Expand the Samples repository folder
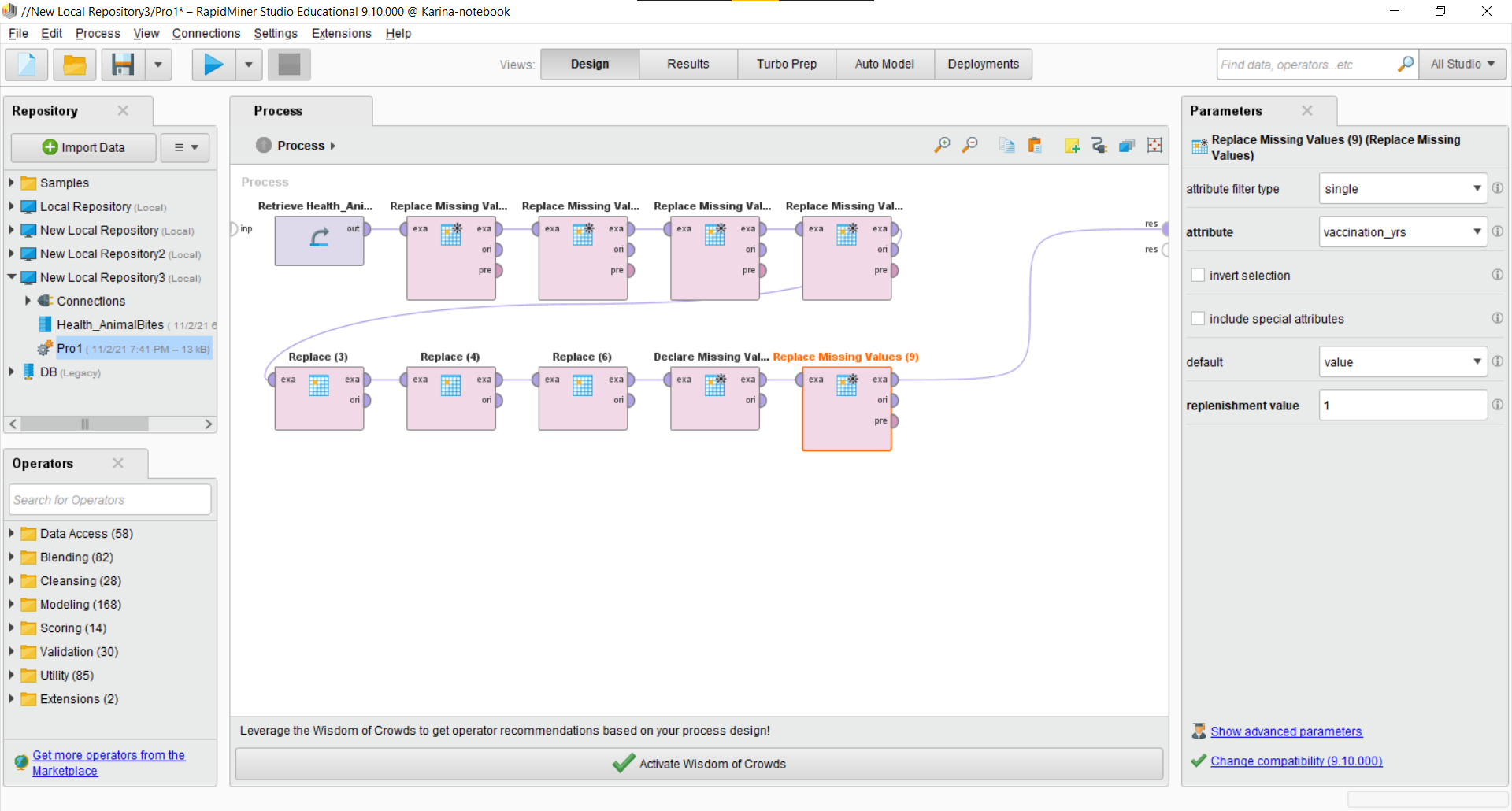Screen dimensions: 1512x811 (x=11, y=183)
